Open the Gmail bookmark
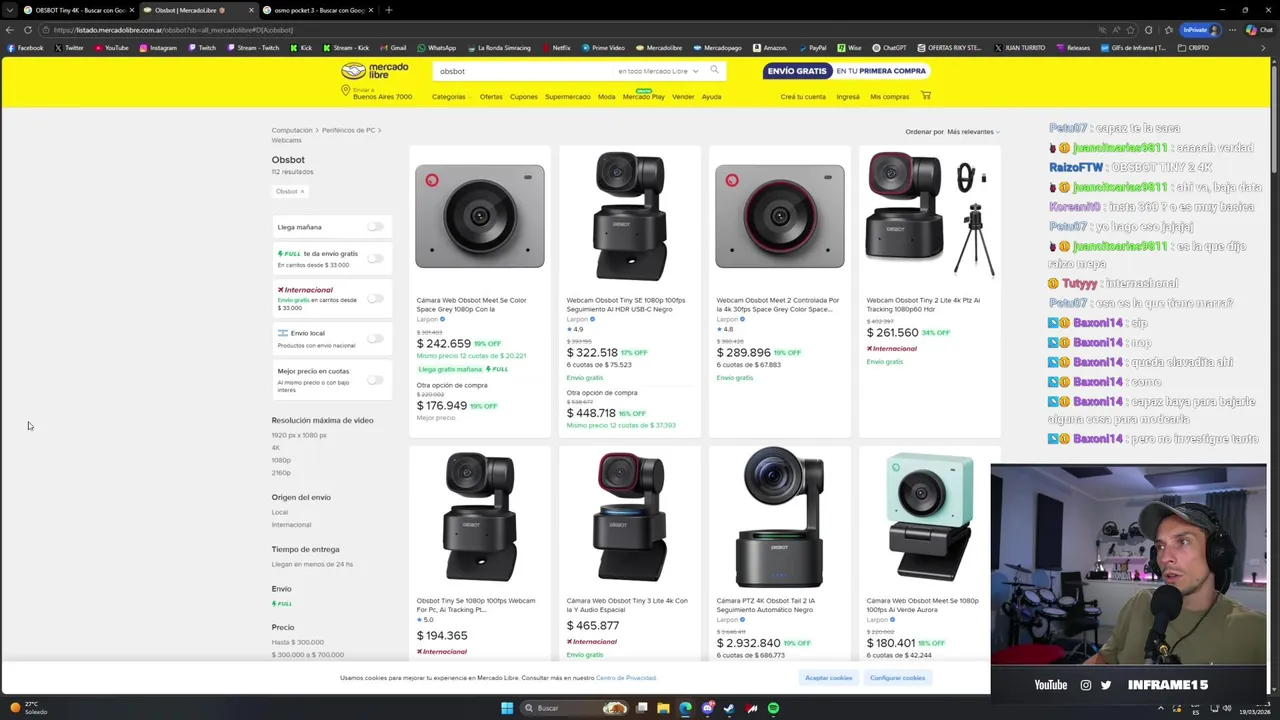This screenshot has height=720, width=1280. coord(393,48)
